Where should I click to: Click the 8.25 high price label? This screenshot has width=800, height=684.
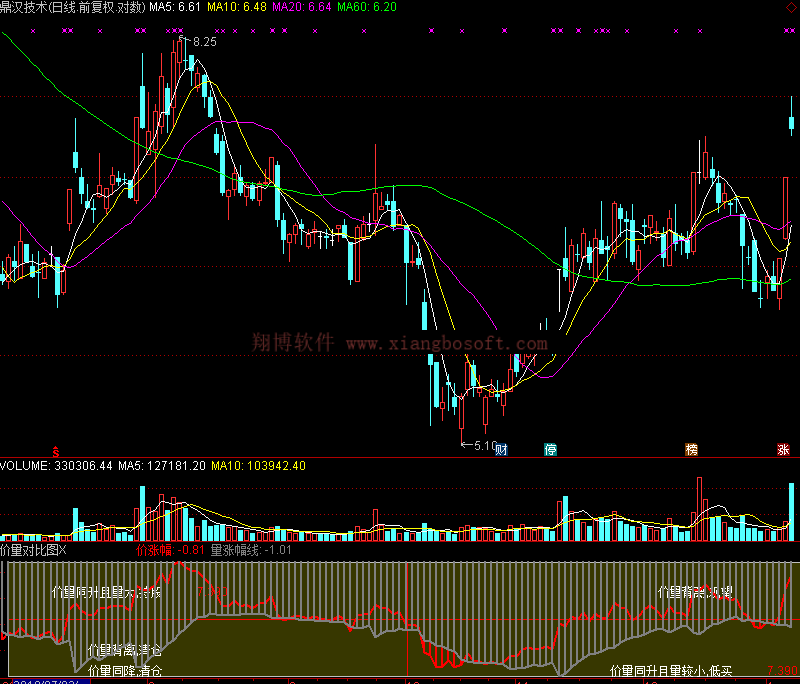click(205, 42)
